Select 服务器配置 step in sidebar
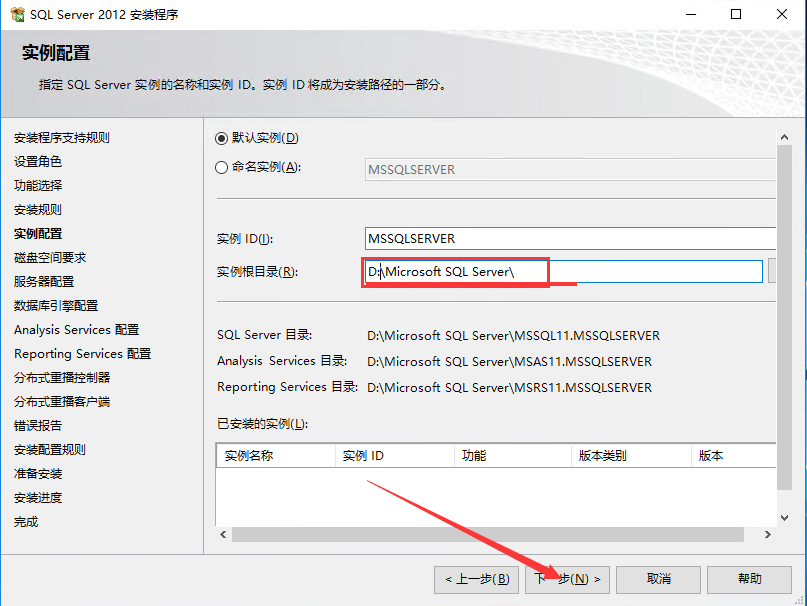807x606 pixels. pos(44,282)
